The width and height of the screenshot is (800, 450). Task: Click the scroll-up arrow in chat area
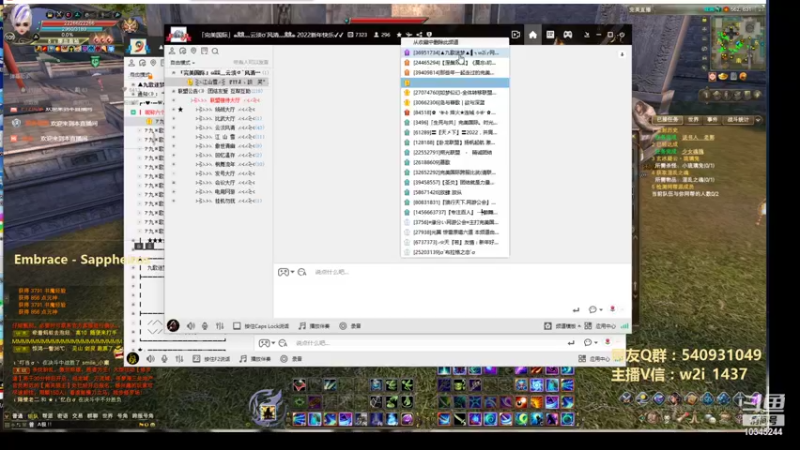coord(622,54)
